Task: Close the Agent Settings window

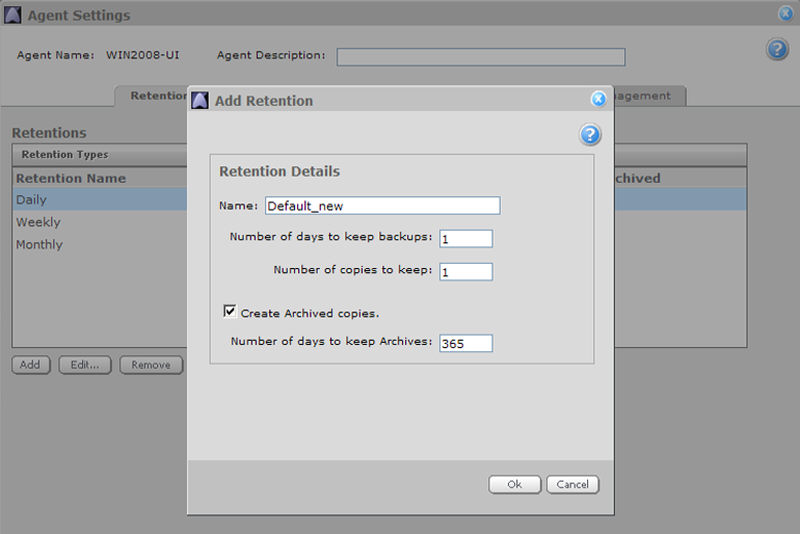Action: click(x=786, y=14)
